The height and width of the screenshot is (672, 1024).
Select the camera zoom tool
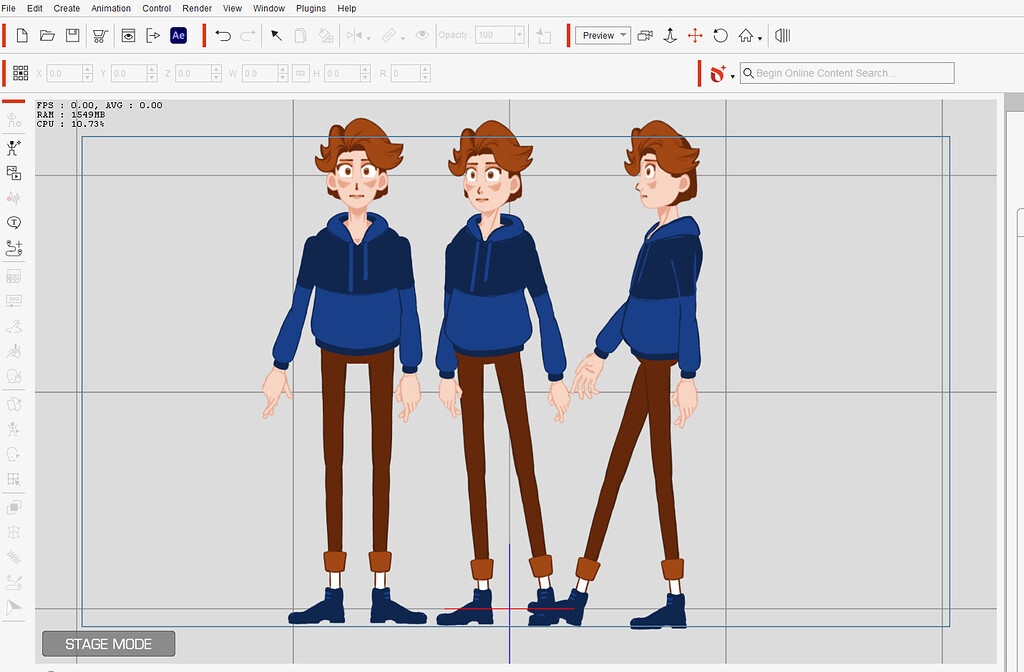(670, 35)
